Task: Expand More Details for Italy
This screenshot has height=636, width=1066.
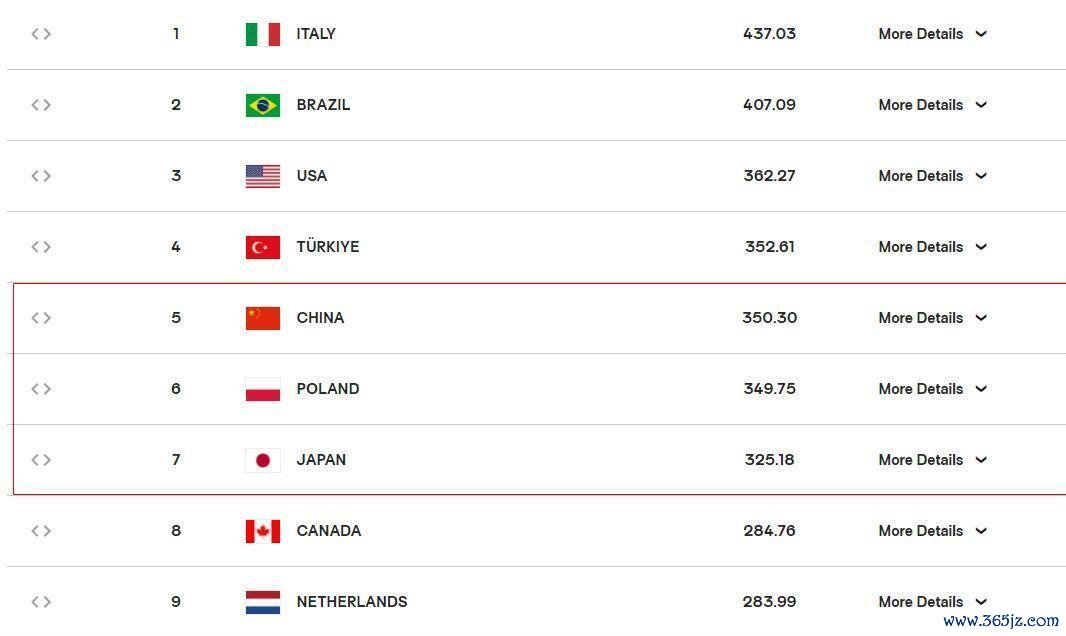Action: tap(932, 34)
